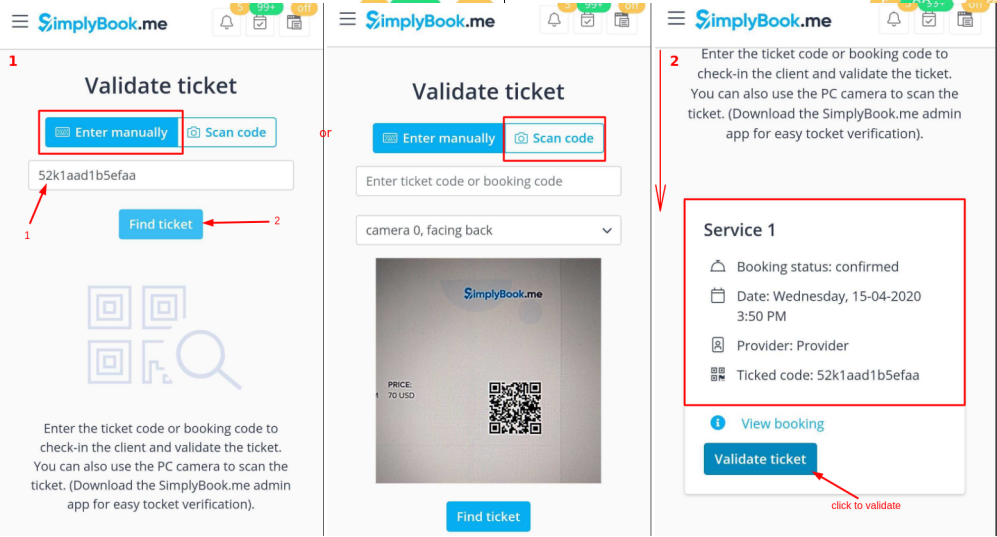Click the blue info icon beside View booking

pos(717,423)
